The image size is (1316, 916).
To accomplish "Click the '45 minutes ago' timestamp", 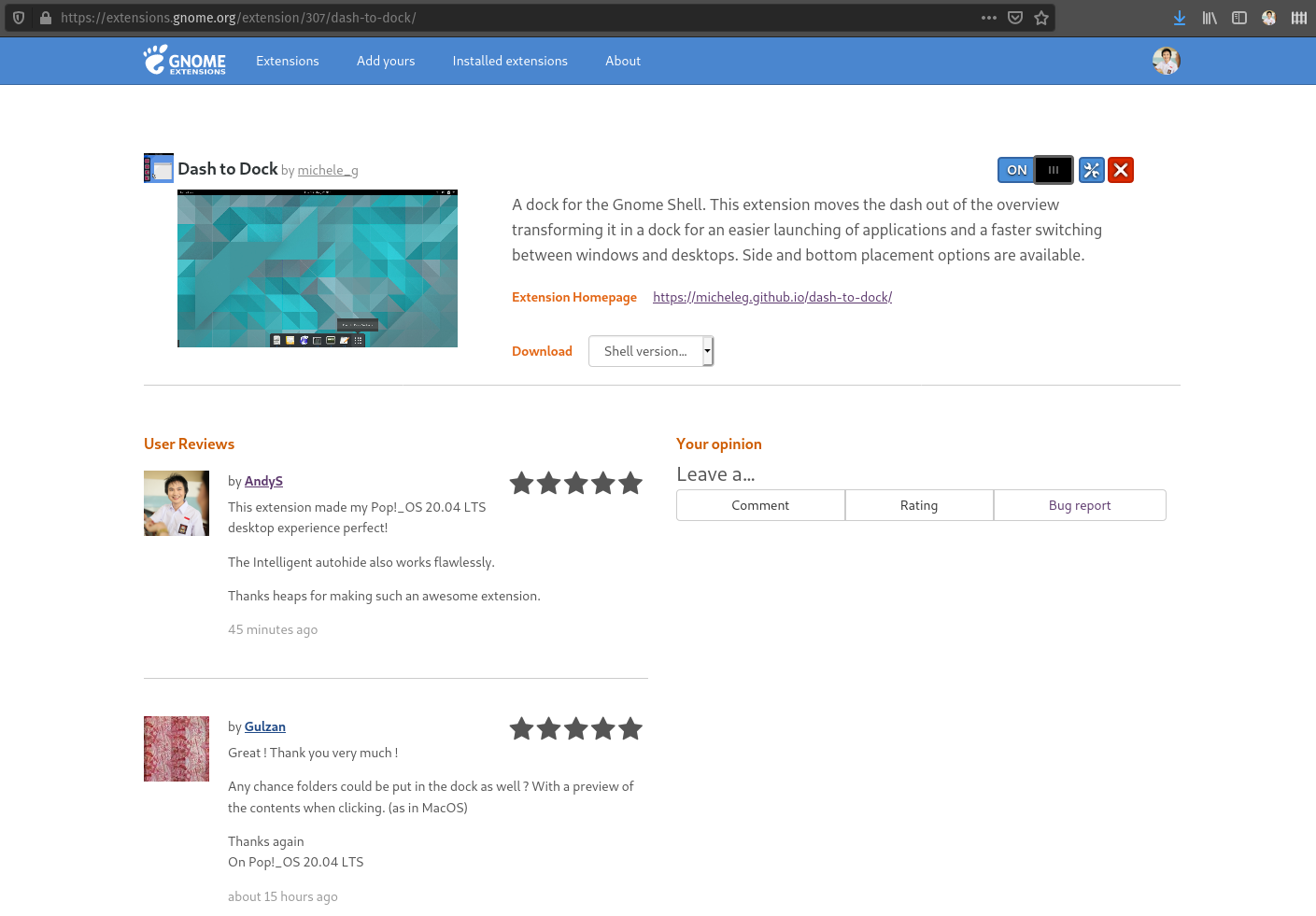I will 273,629.
